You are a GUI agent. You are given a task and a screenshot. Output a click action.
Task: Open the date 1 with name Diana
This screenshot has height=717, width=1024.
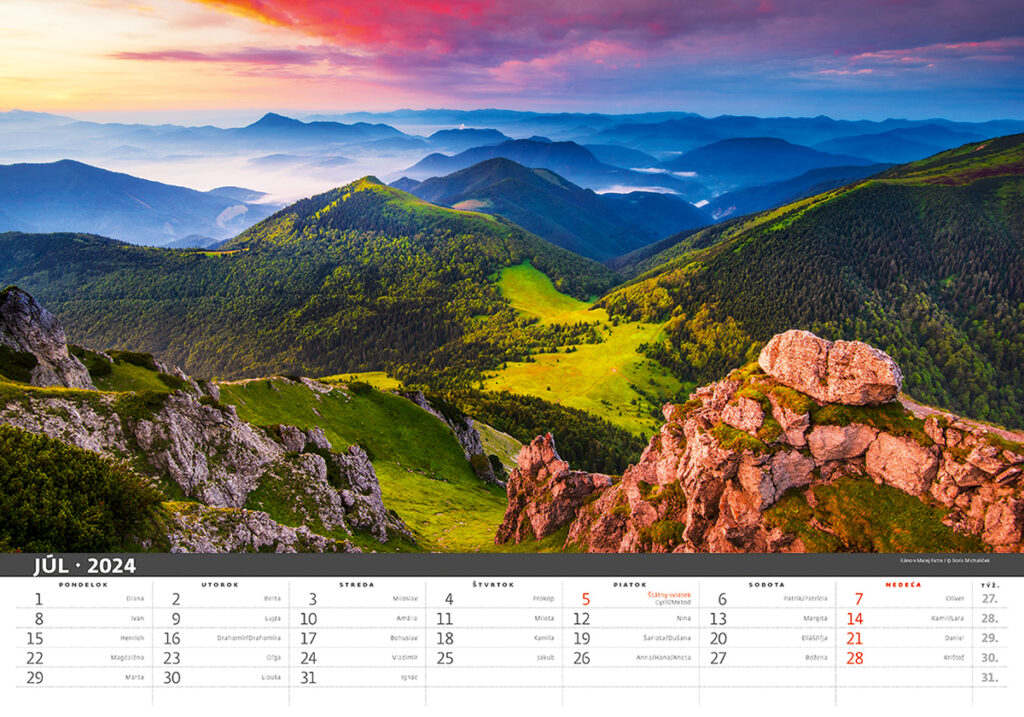[x=39, y=599]
